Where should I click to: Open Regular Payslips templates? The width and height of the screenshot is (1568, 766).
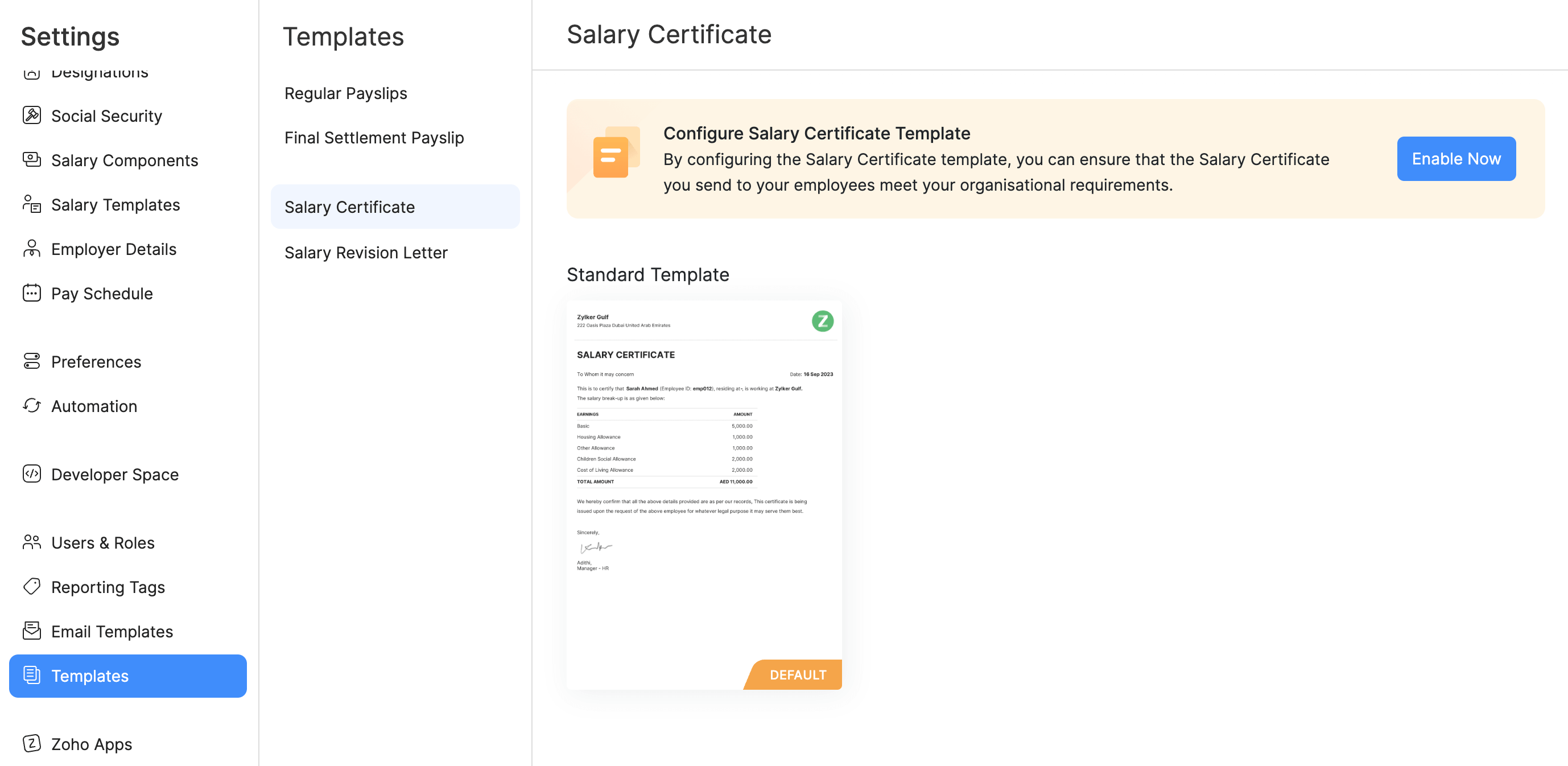pos(345,93)
